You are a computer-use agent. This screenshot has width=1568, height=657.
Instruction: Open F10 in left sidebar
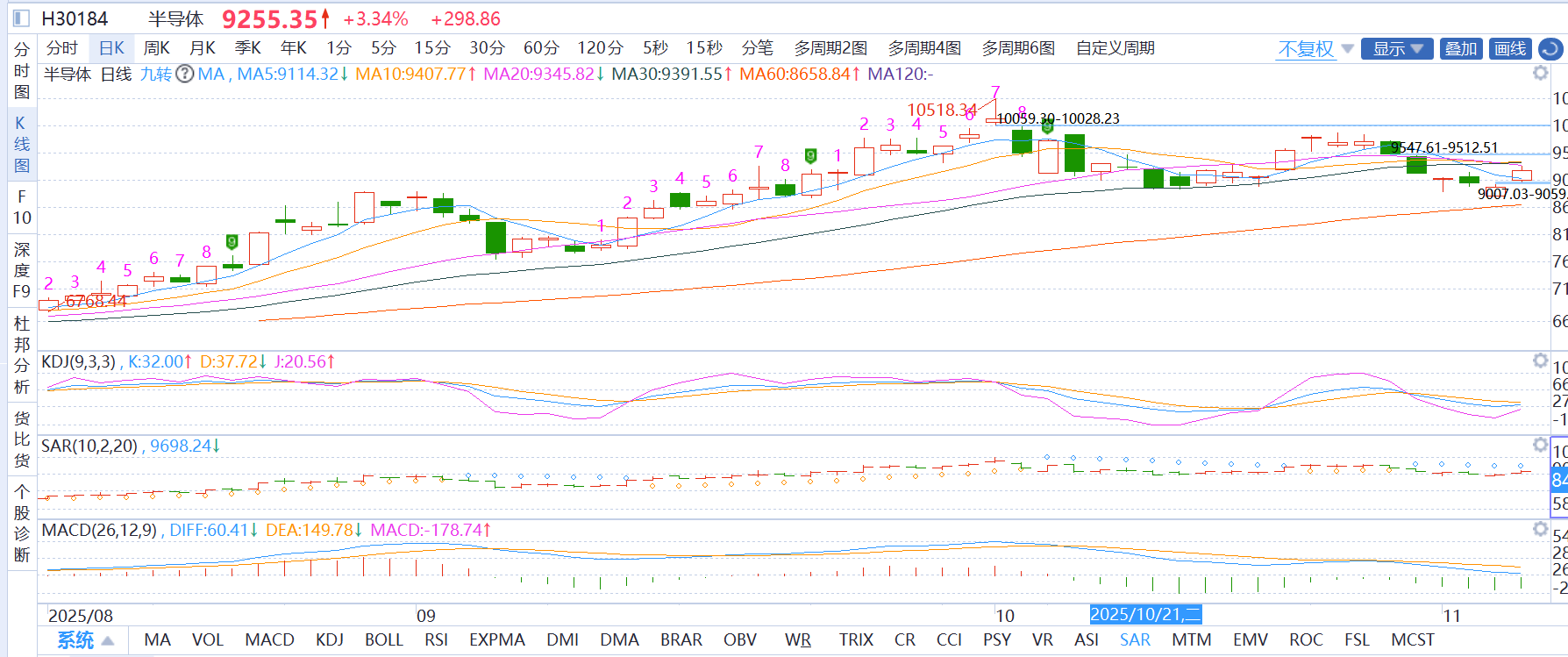22,207
